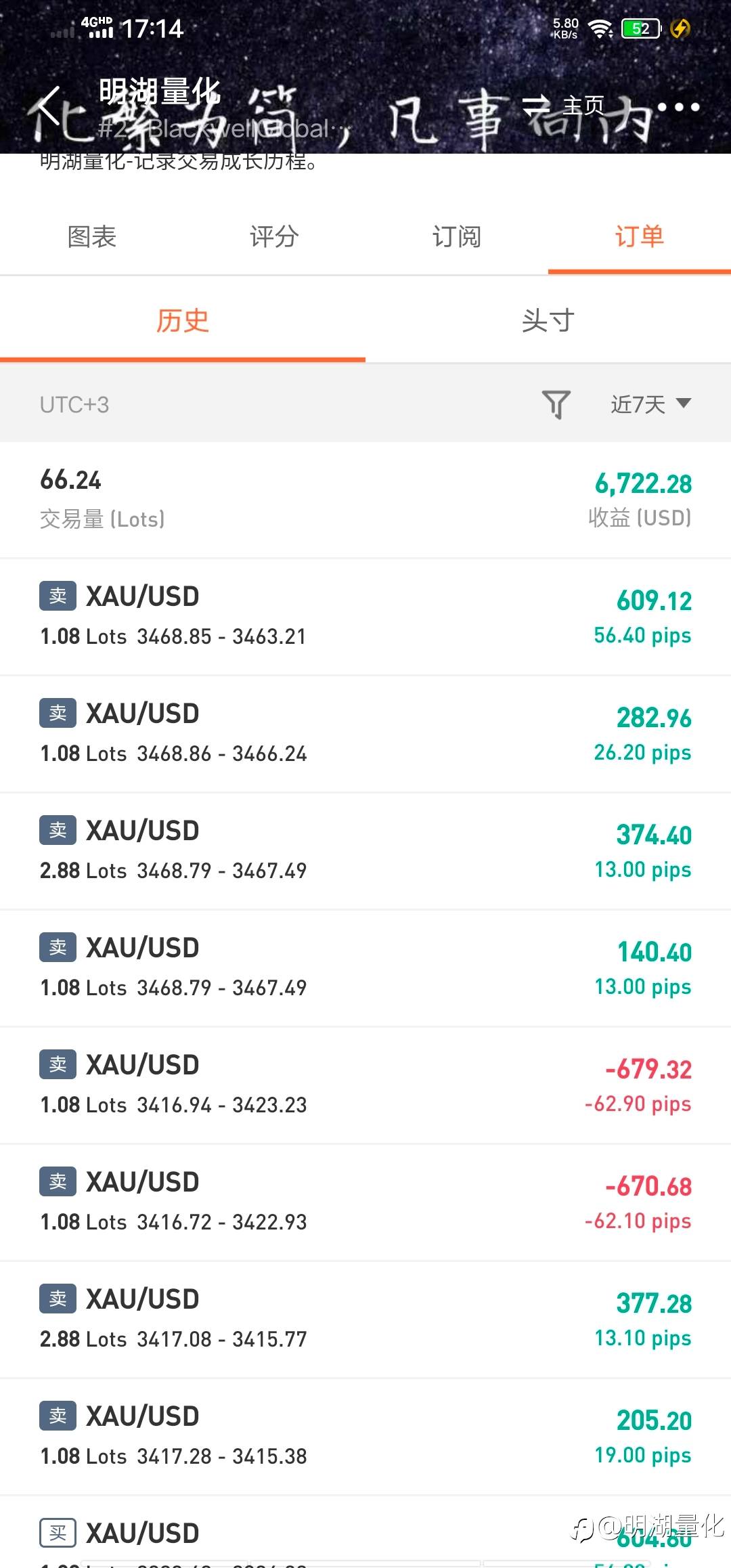Select the 历史 history sub-tab
Image resolution: width=731 pixels, height=1568 pixels.
click(x=183, y=321)
